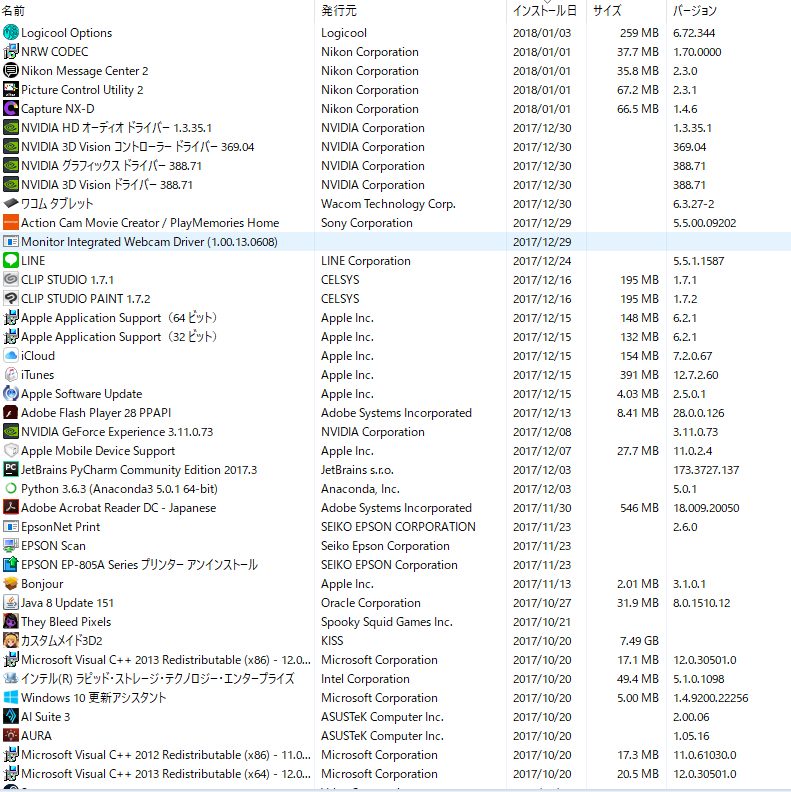
Task: Click the Spooky Squid Games Inc. publisher cell
Action: tap(387, 622)
